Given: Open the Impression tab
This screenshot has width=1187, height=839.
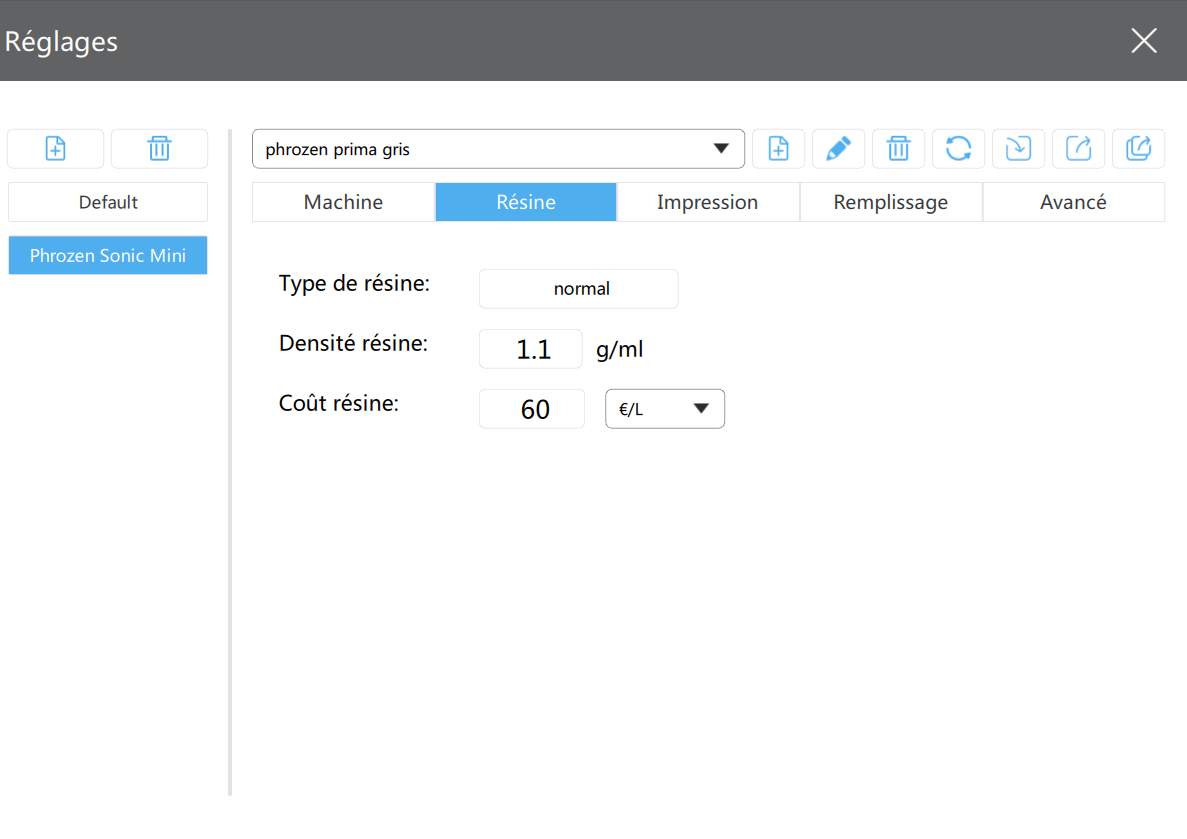Looking at the screenshot, I should [708, 202].
